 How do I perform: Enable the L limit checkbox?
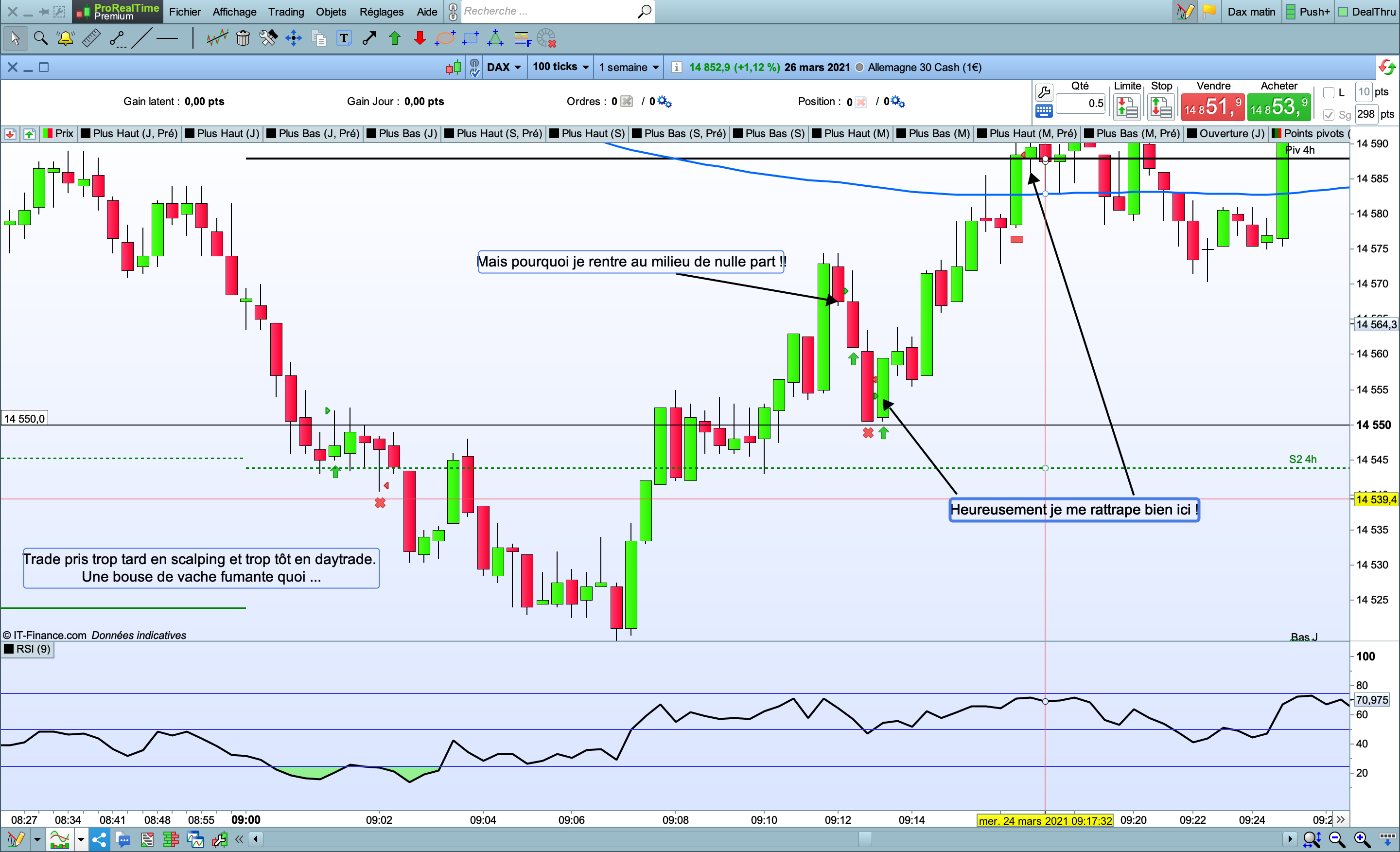1329,93
